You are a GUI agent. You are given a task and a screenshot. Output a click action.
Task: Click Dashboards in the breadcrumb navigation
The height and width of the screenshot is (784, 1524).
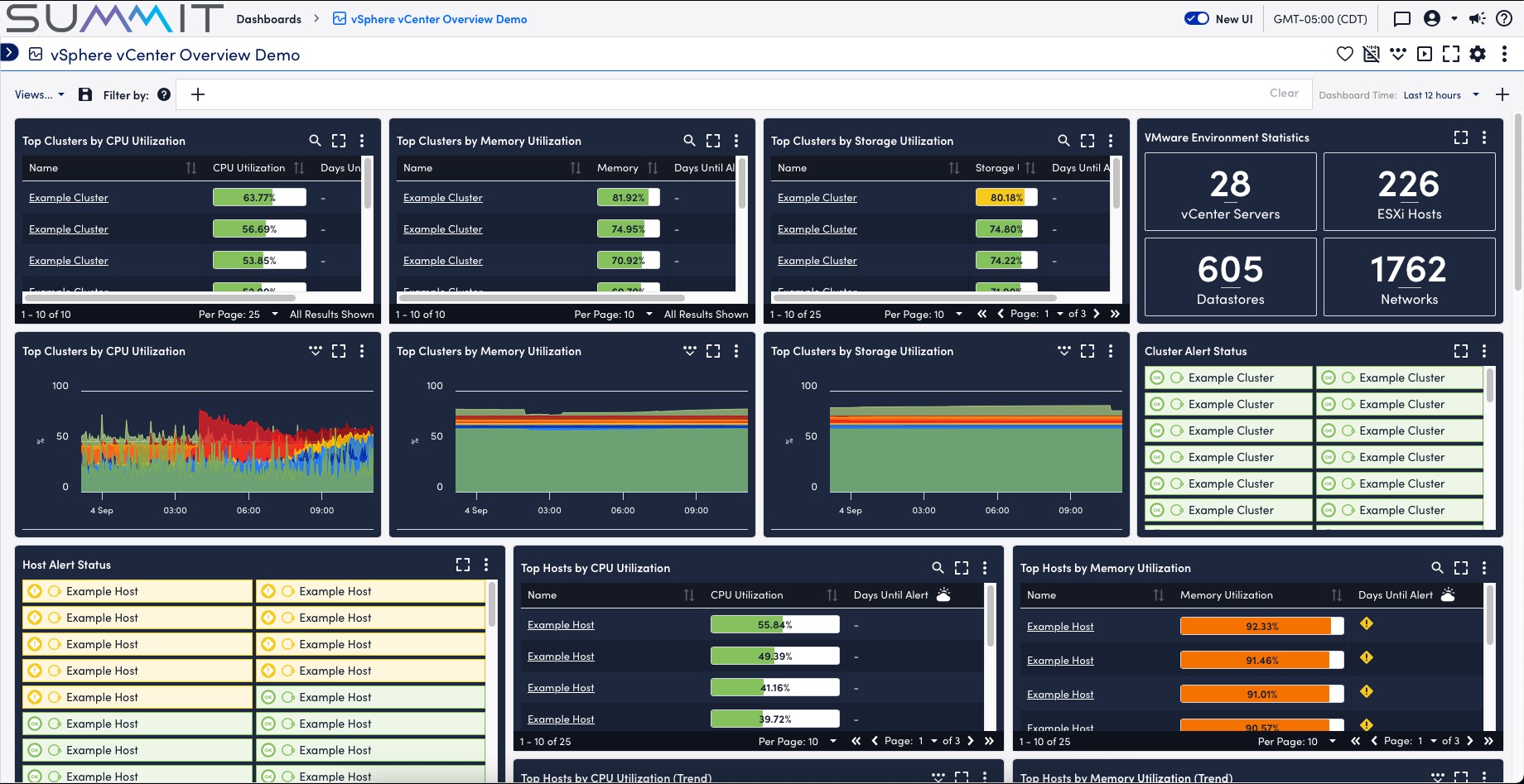tap(269, 18)
